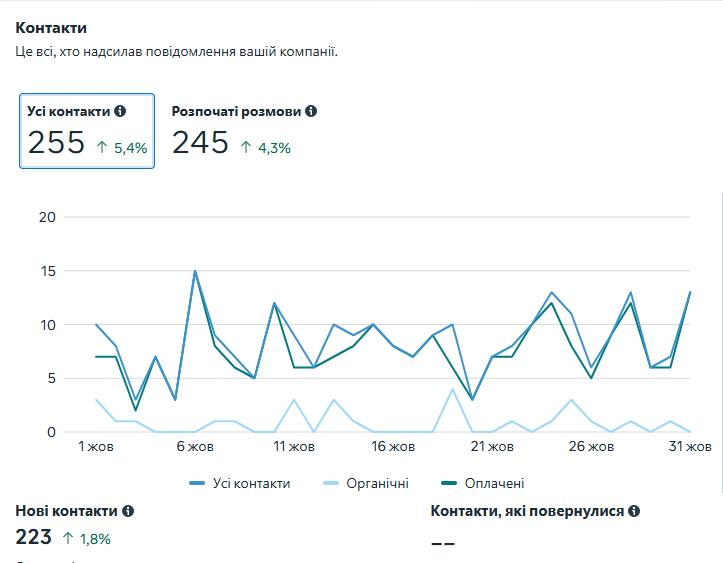Click the teal 'Оплачені' legend swatch

449,483
